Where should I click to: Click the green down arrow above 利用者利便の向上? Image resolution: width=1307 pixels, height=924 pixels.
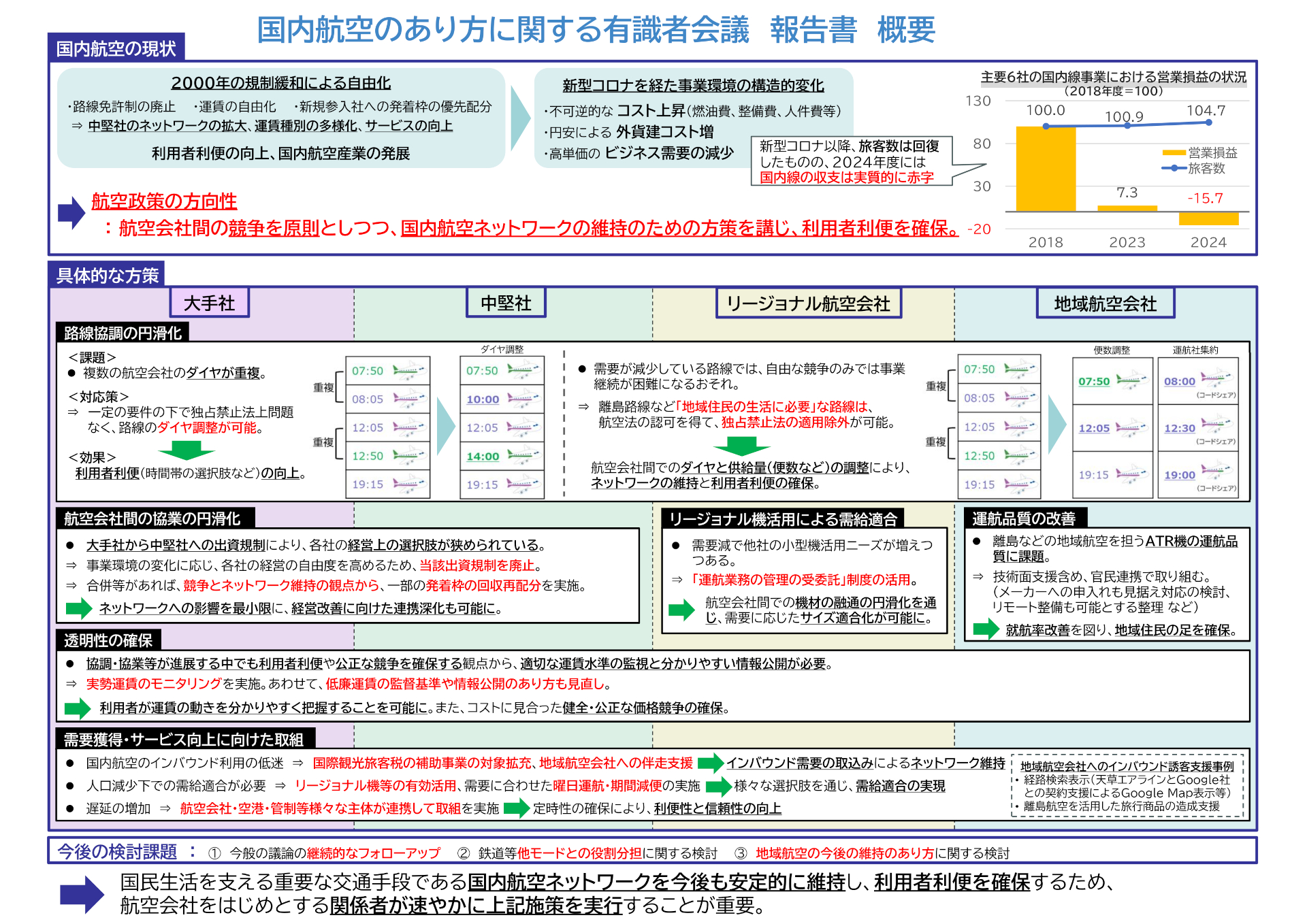click(x=186, y=450)
